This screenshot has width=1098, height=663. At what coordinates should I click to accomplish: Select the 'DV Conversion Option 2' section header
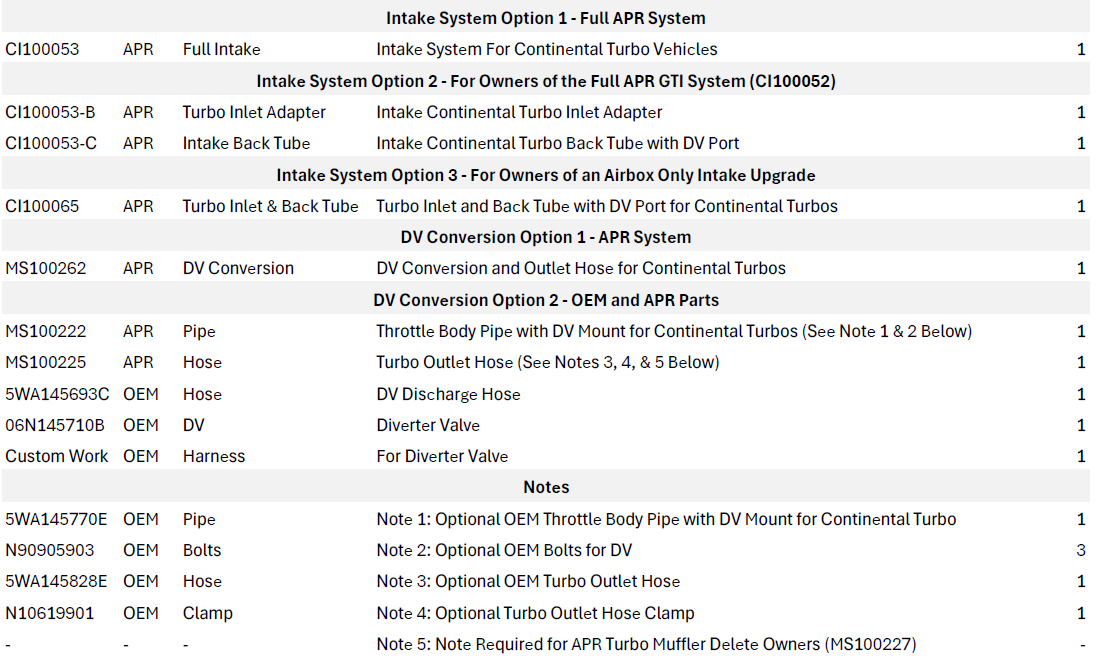click(545, 300)
